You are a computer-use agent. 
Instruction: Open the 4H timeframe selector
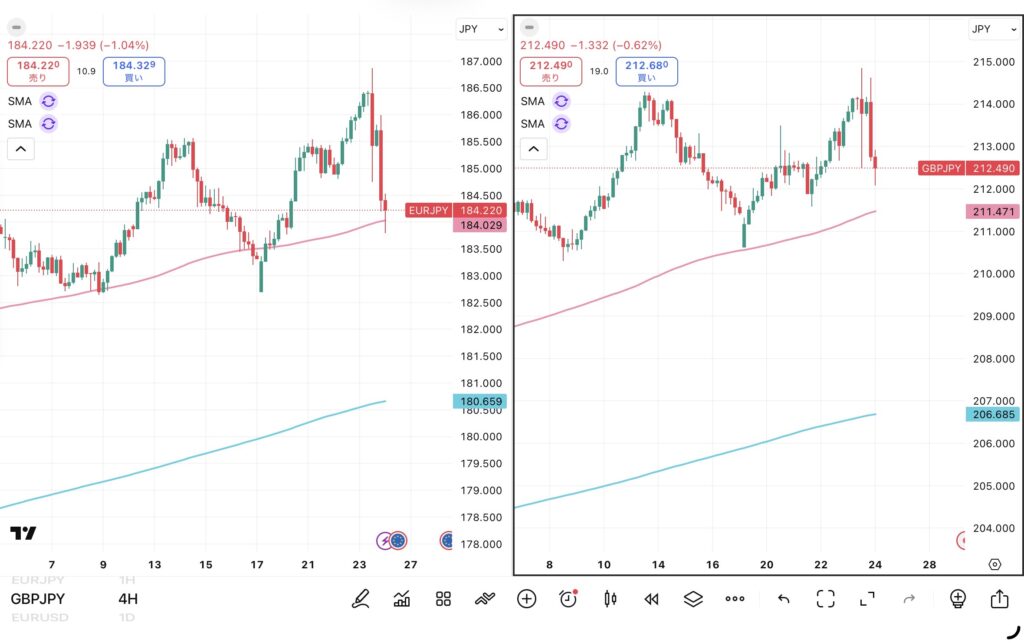coord(128,599)
